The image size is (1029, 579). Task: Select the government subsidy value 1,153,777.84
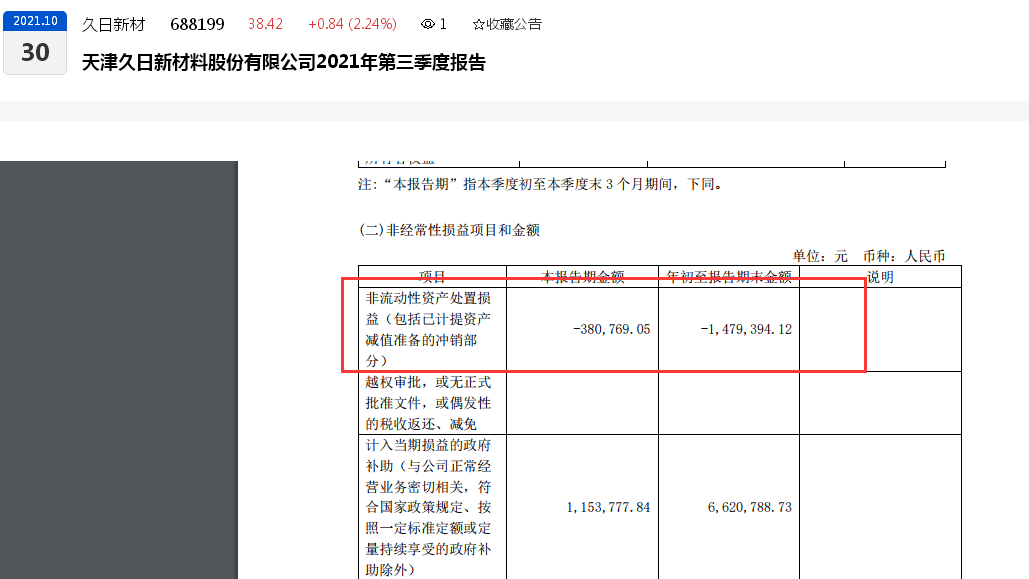click(x=608, y=507)
